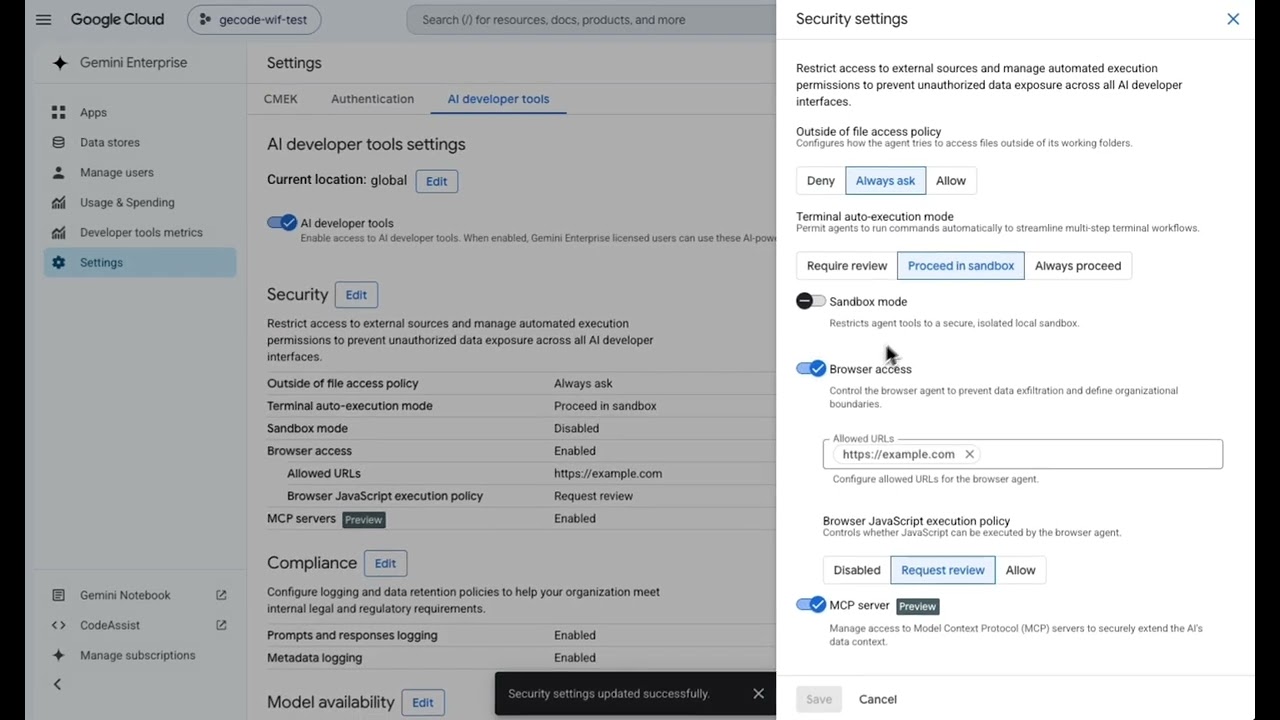
Task: Set JavaScript execution policy to Disabled
Action: pyautogui.click(x=857, y=570)
